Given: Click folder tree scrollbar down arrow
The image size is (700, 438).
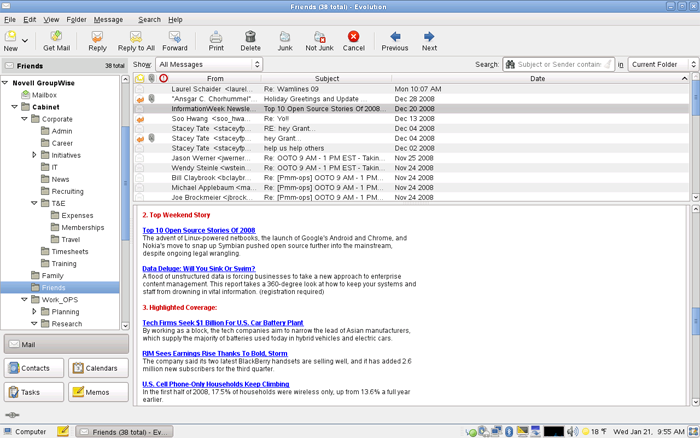Looking at the screenshot, I should coord(125,326).
